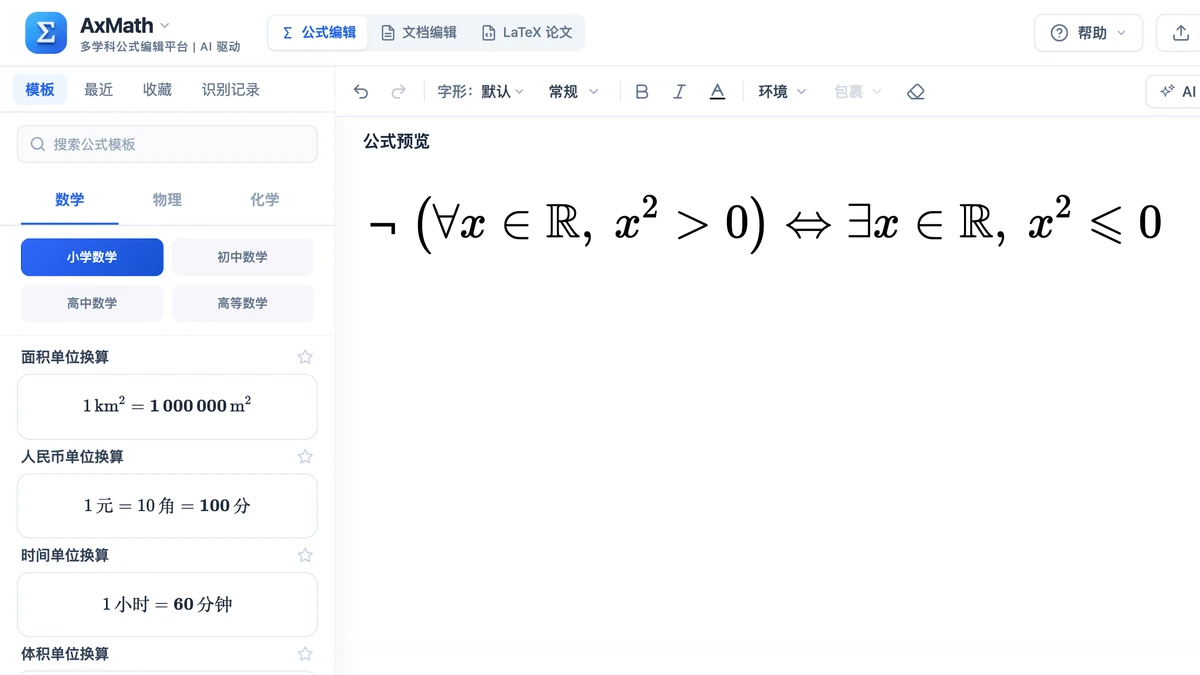Insert the 1 km² area conversion formula
Screen dimensions: 1200x675
(x=167, y=406)
